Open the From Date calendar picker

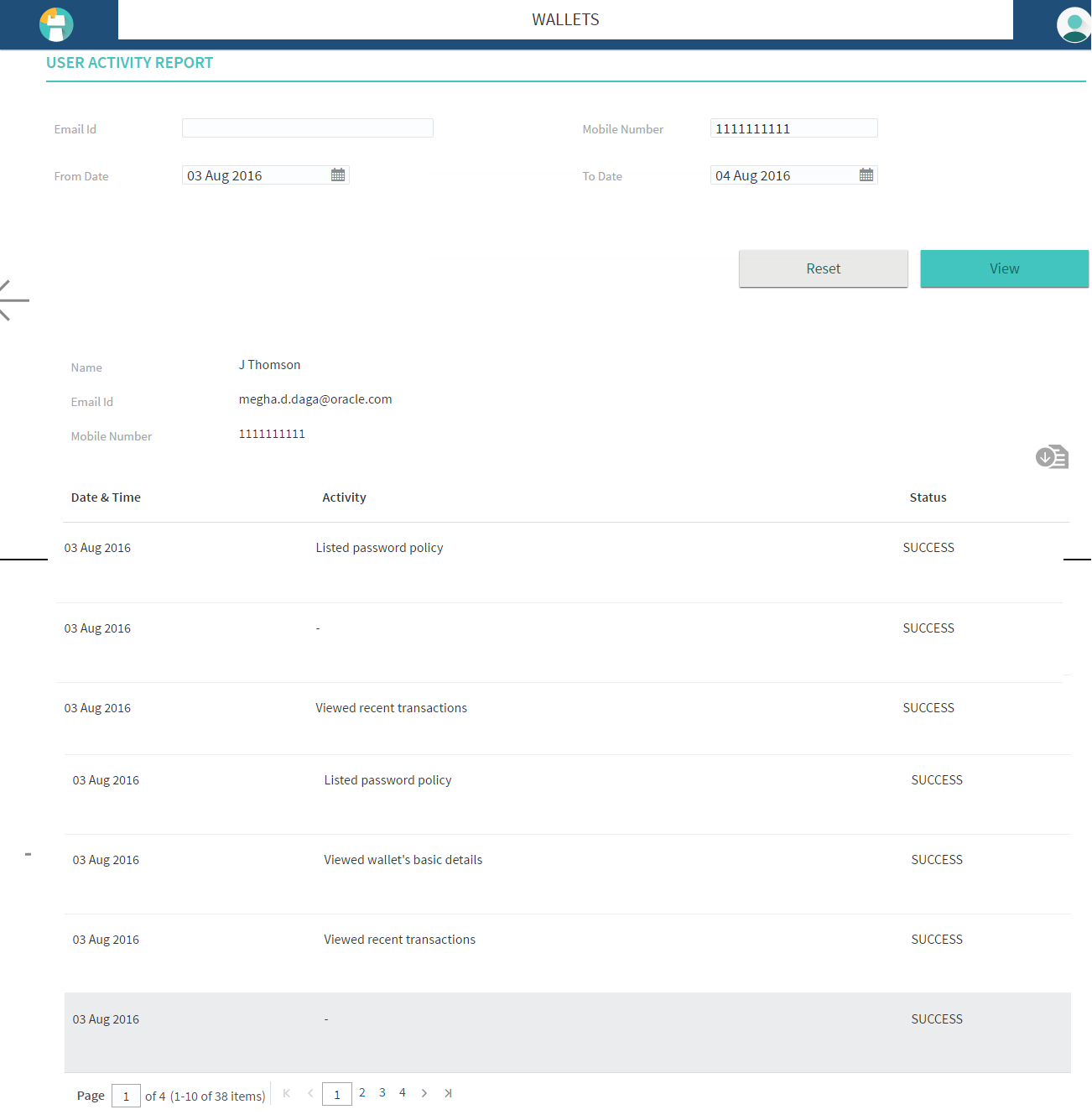pyautogui.click(x=337, y=175)
